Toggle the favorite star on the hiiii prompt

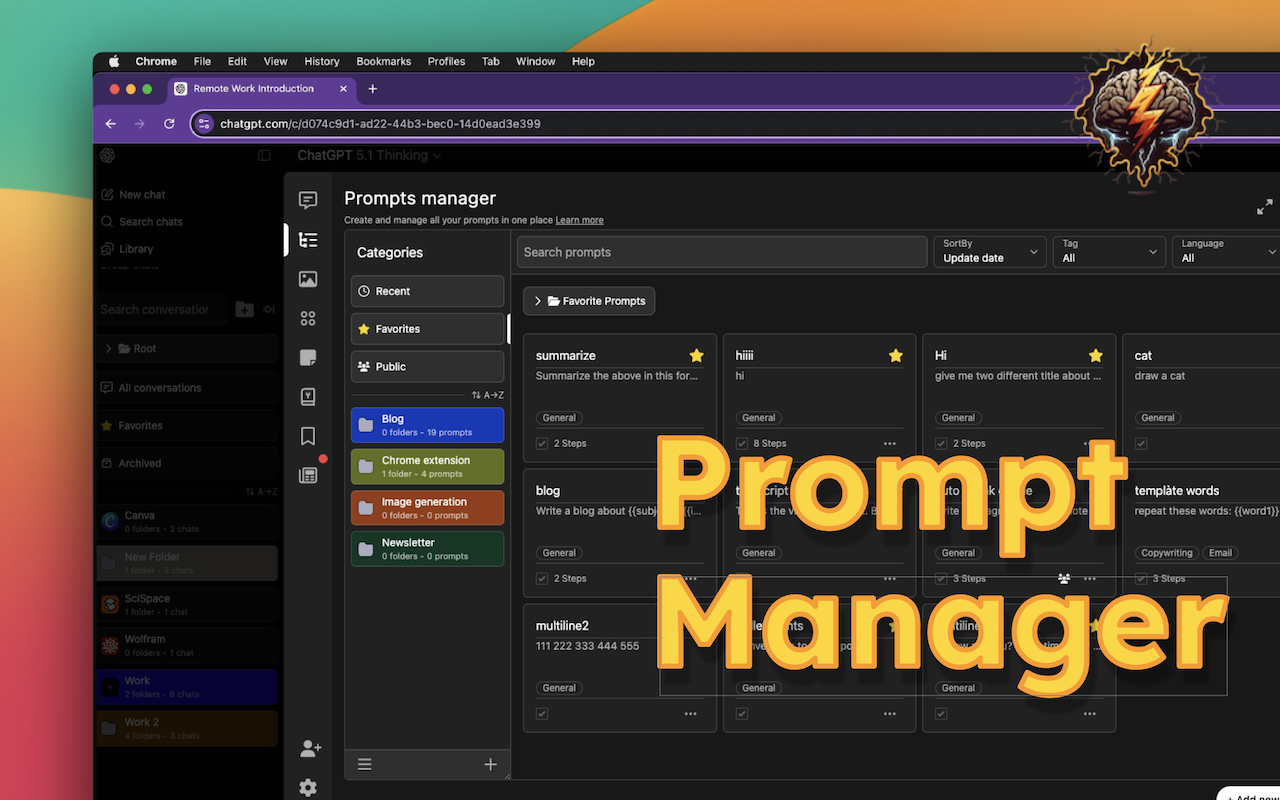click(896, 356)
